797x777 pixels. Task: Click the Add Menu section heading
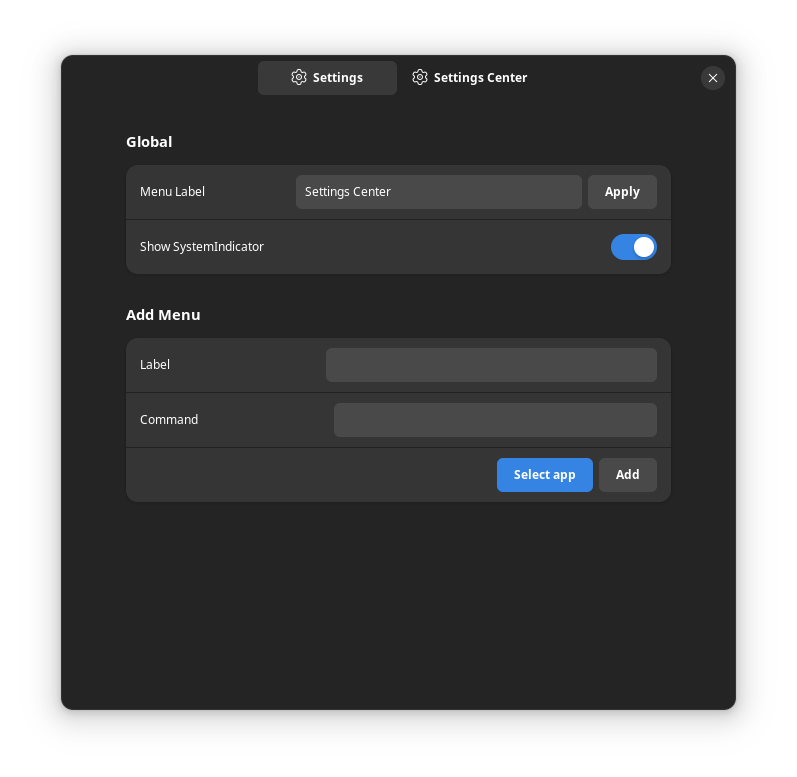click(163, 315)
